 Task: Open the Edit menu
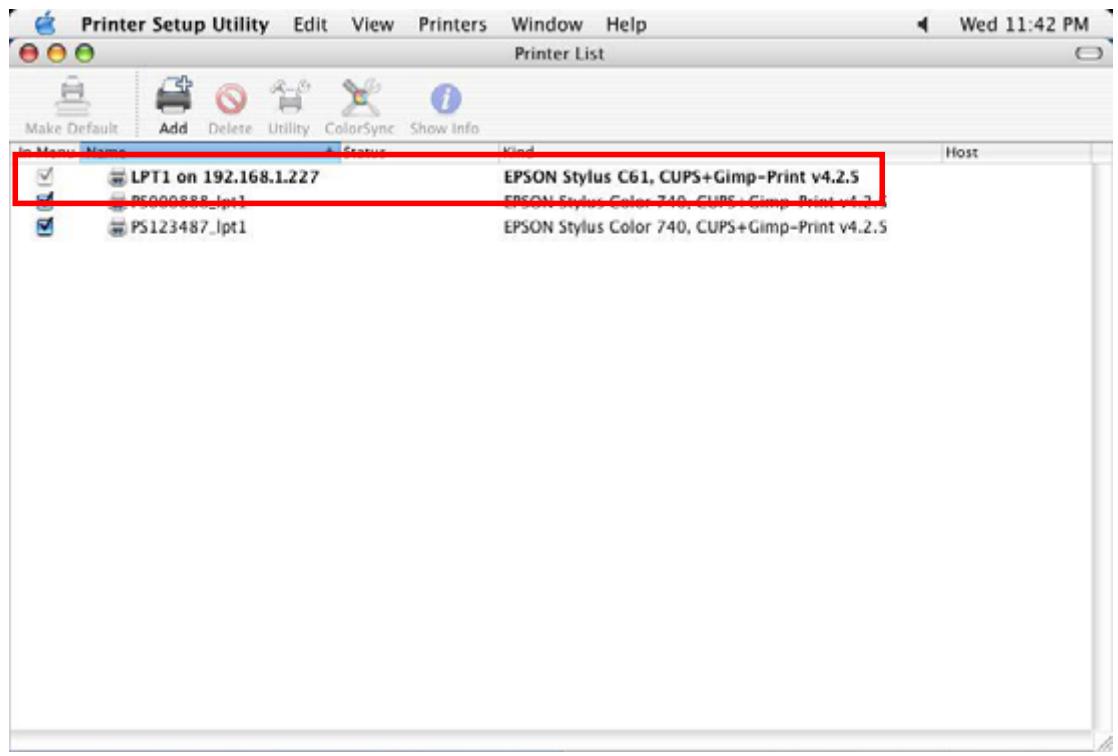(x=310, y=25)
